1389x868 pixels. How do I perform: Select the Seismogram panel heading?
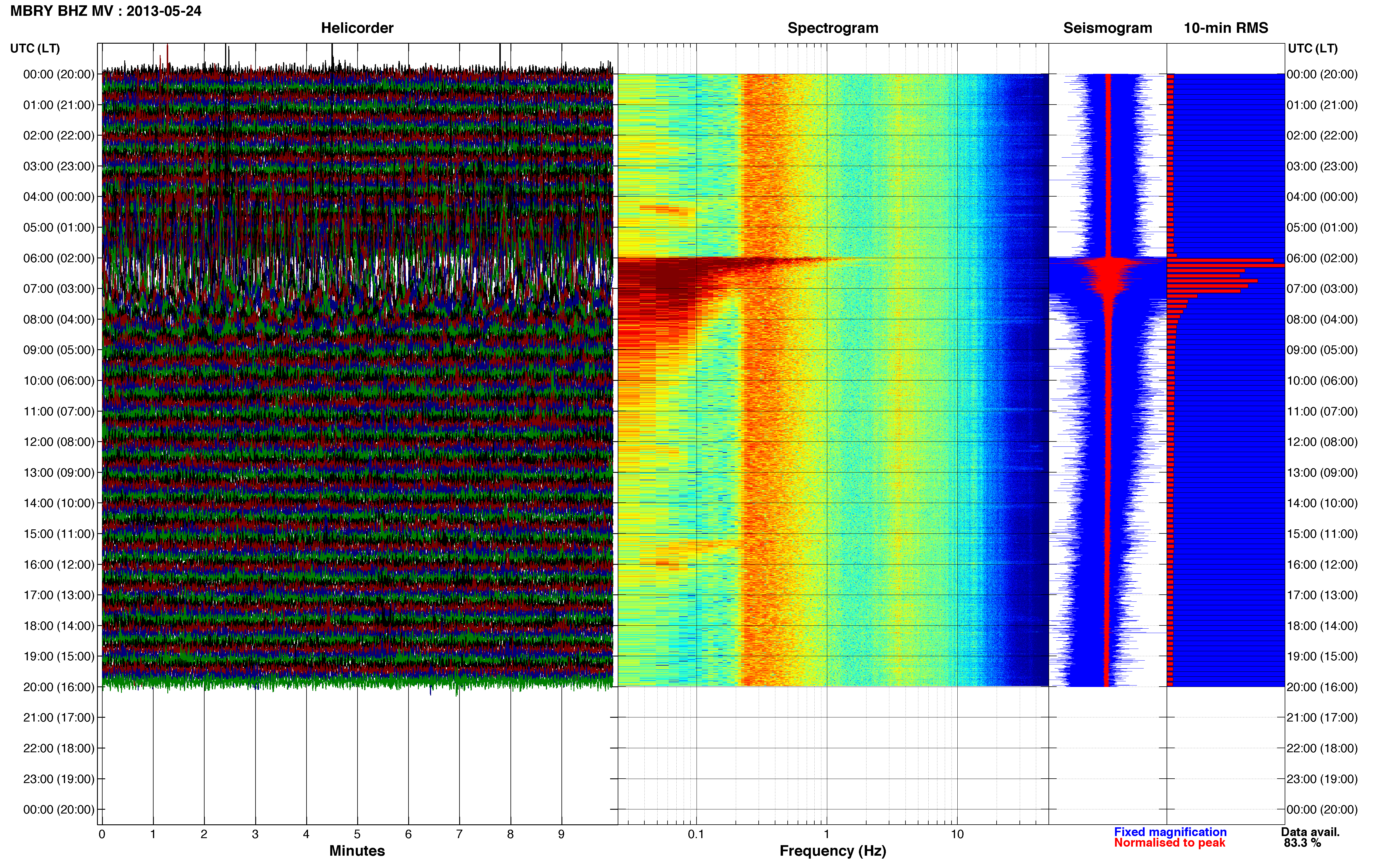pos(1107,28)
